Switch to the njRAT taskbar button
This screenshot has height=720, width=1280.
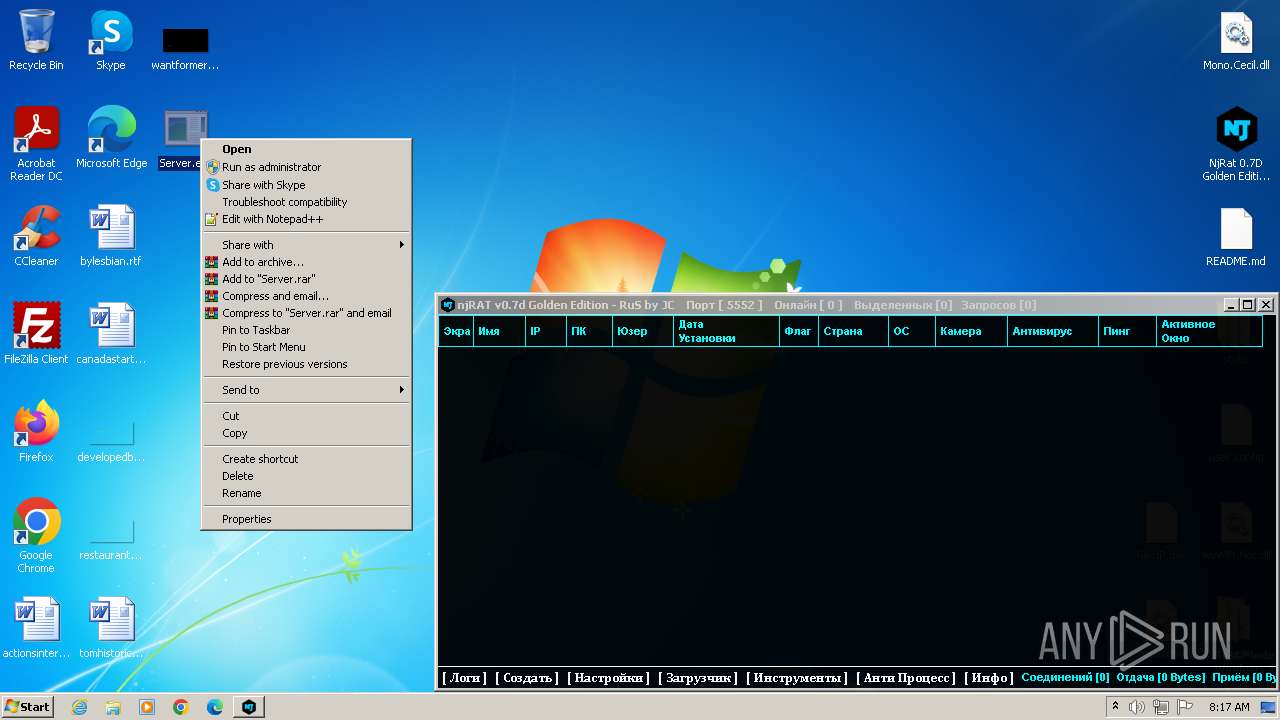[x=249, y=707]
